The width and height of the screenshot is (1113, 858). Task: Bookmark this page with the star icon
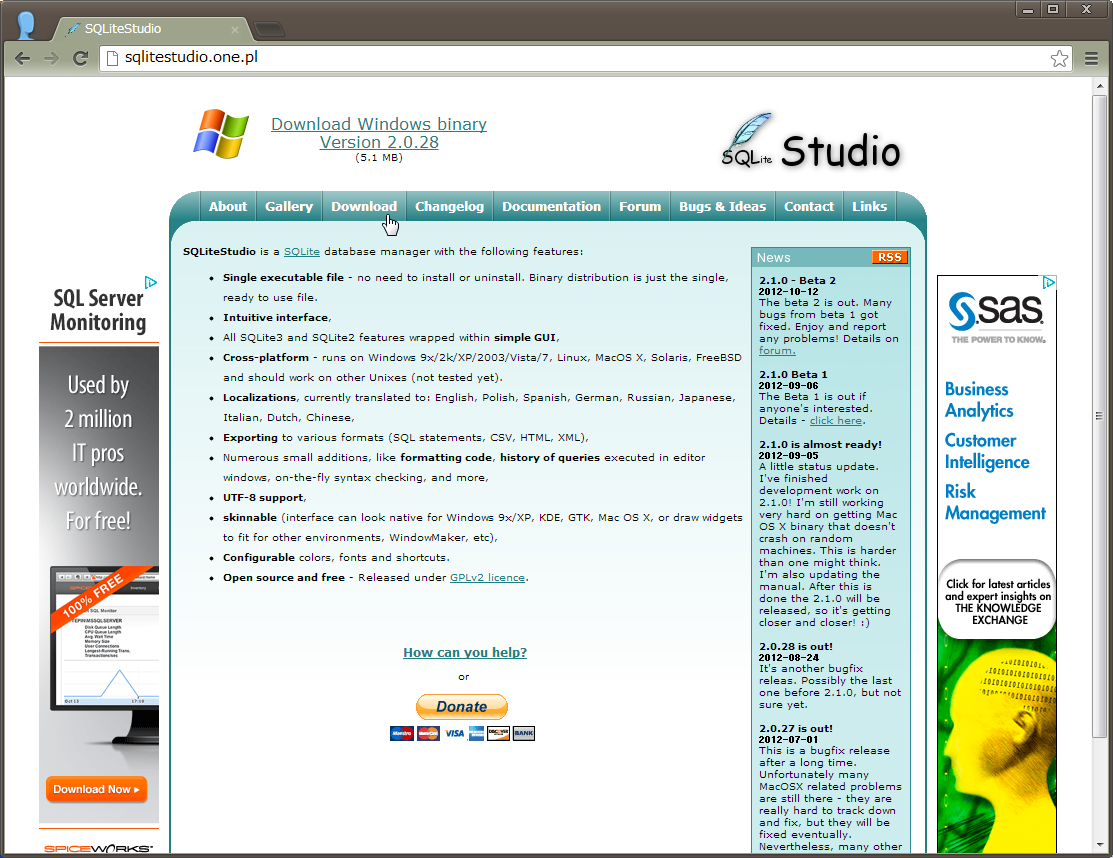click(1059, 58)
